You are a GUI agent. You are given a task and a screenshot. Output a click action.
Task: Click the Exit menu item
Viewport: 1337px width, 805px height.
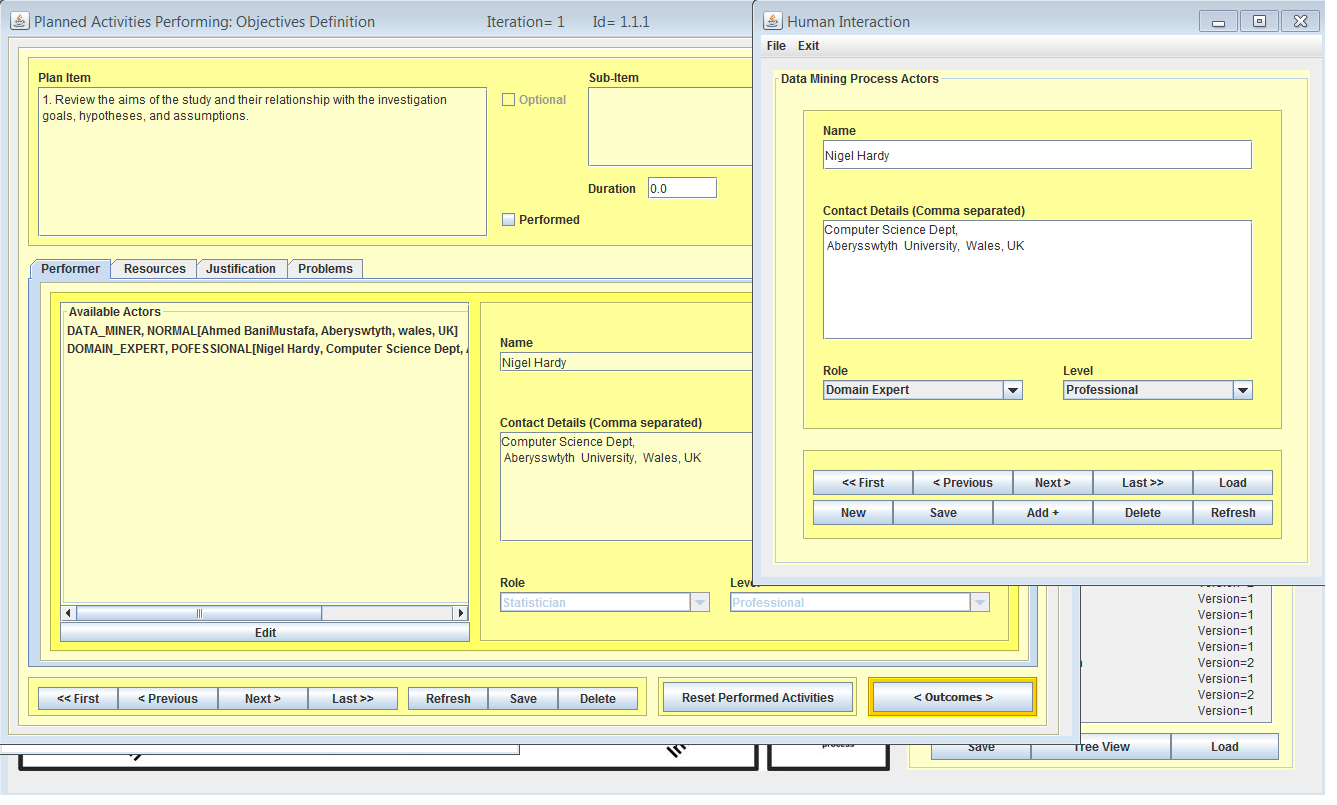tap(808, 46)
